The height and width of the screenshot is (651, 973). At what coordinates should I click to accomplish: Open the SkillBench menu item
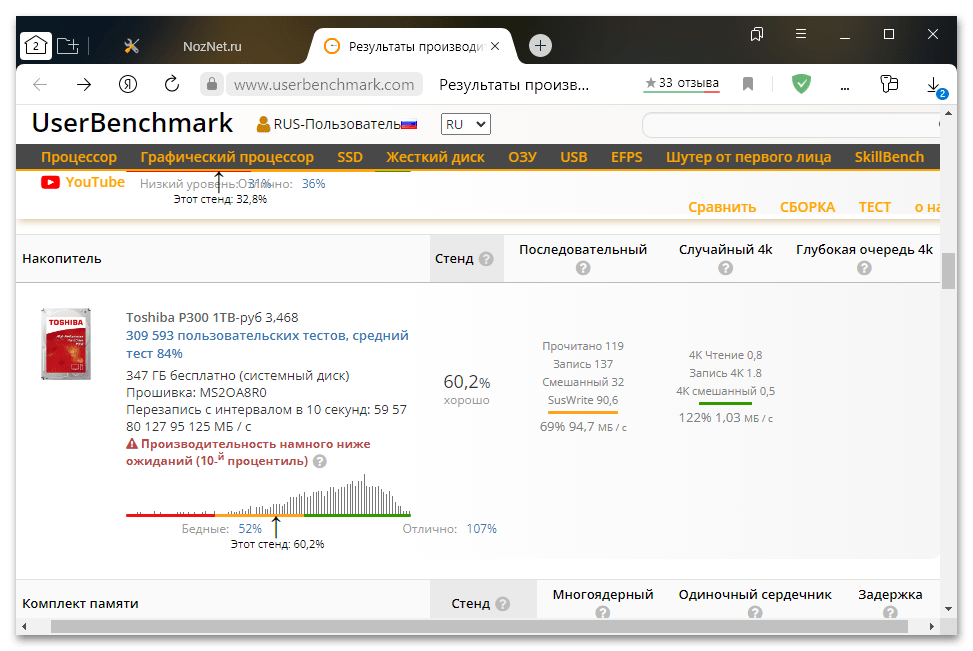889,157
